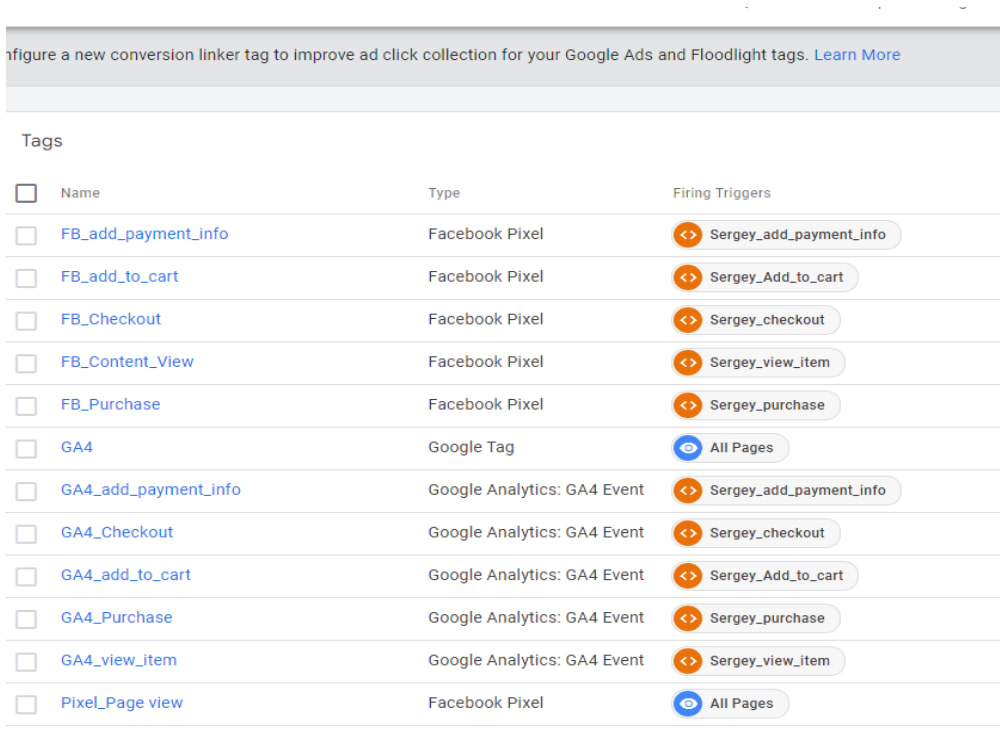Image resolution: width=1000 pixels, height=750 pixels.
Task: Click the trigger icon in GA4_view_item row
Action: click(688, 661)
